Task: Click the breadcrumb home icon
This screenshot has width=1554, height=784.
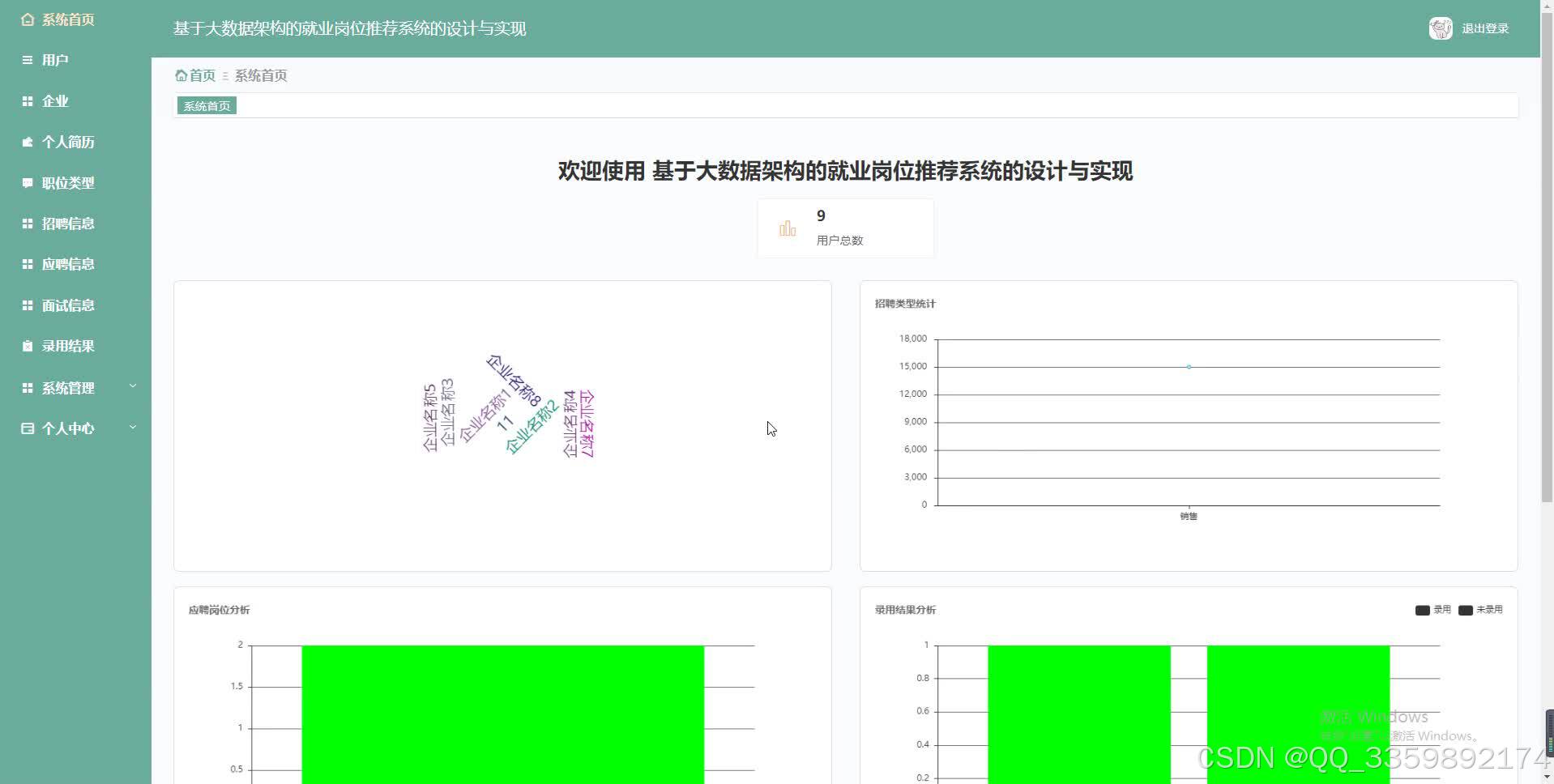Action: click(181, 75)
